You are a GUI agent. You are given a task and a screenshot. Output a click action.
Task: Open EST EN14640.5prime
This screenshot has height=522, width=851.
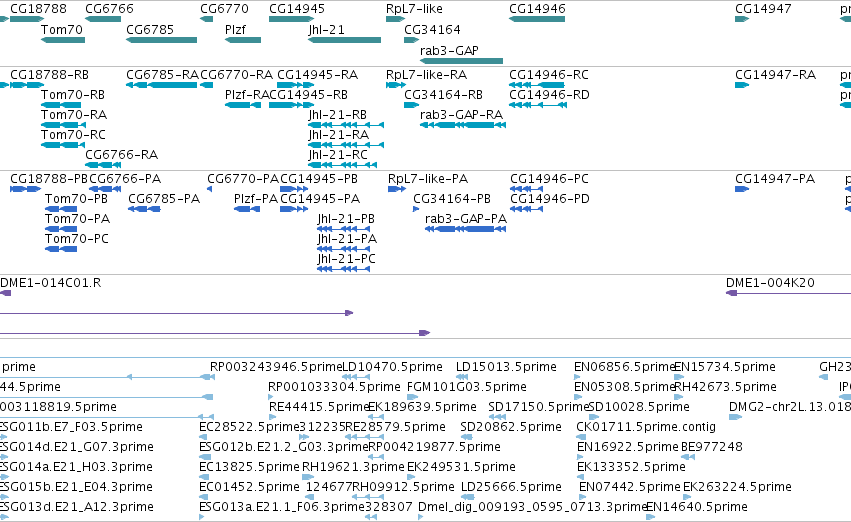pos(651,517)
